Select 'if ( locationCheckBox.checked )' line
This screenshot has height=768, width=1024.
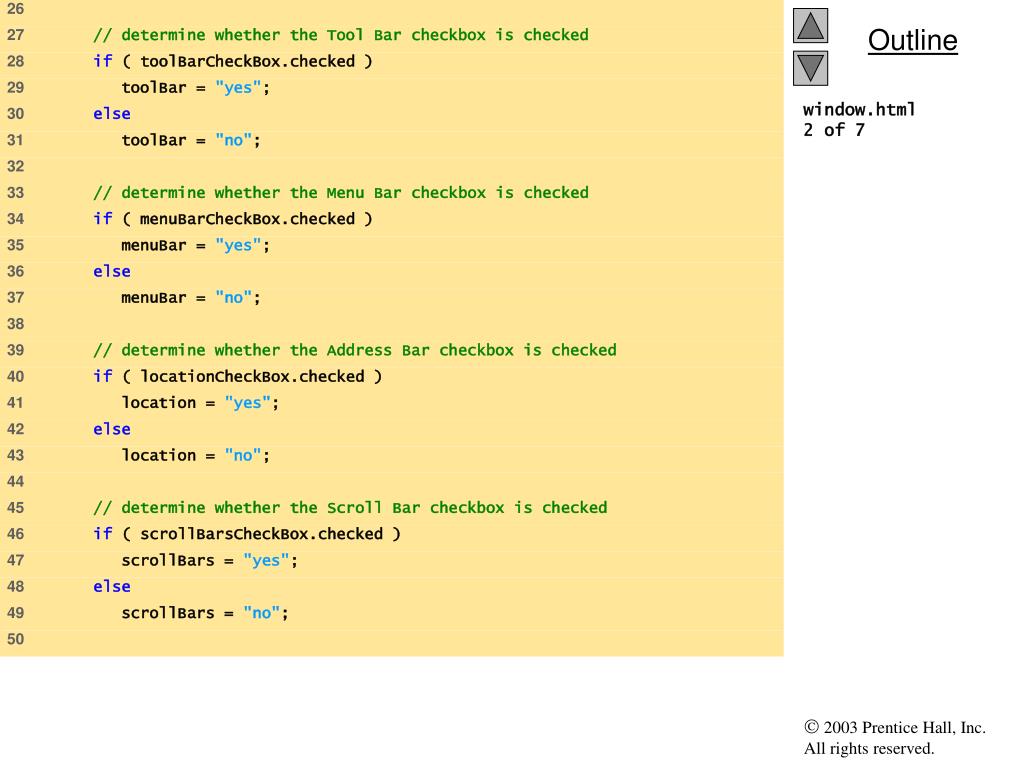click(237, 376)
